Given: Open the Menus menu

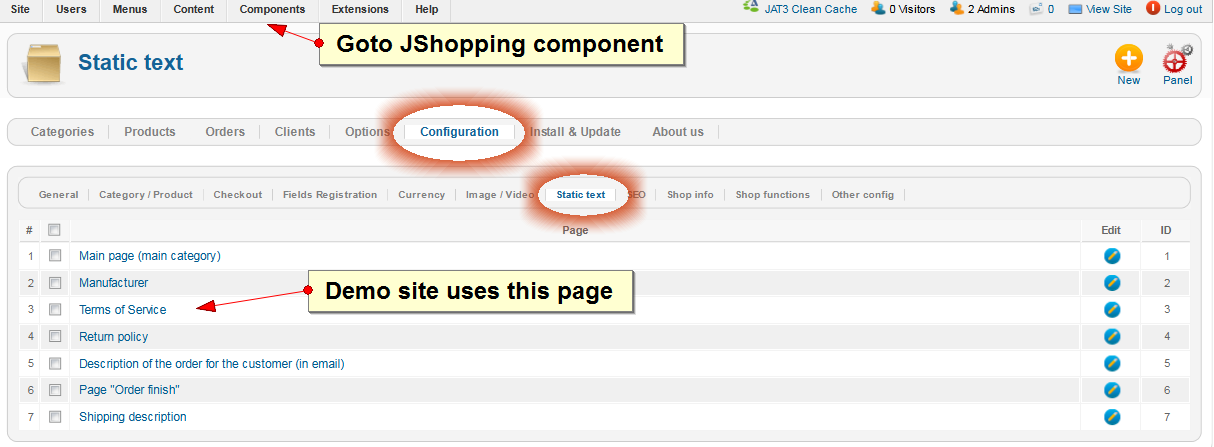Looking at the screenshot, I should 130,9.
